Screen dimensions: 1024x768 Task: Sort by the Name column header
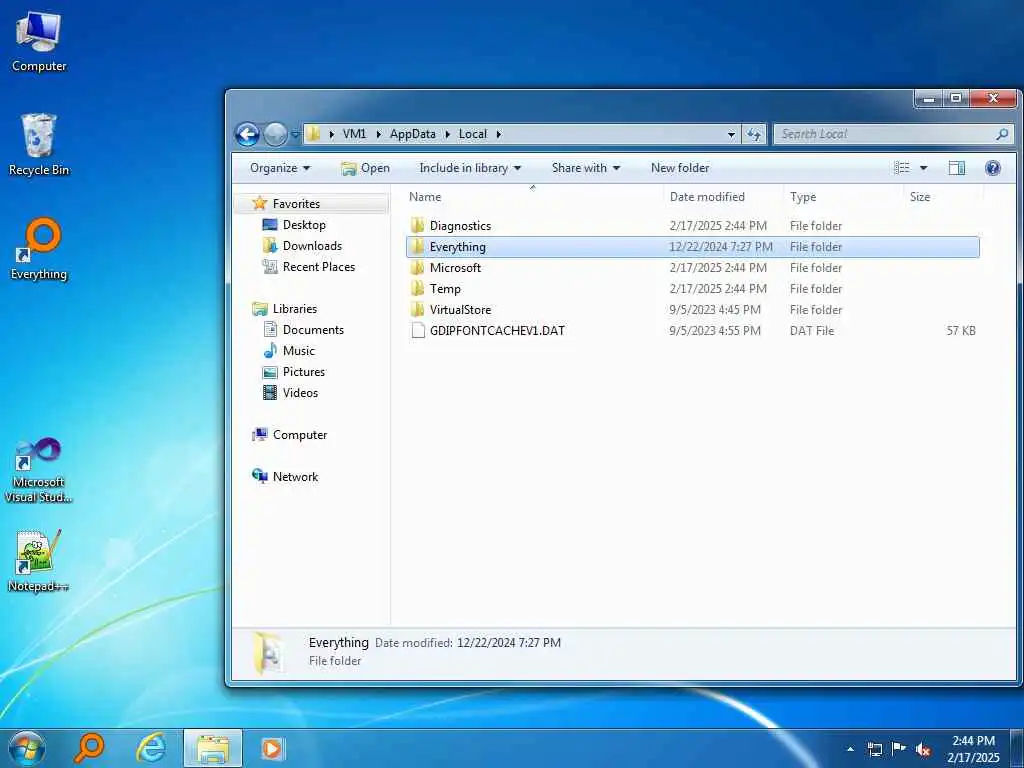(532, 197)
